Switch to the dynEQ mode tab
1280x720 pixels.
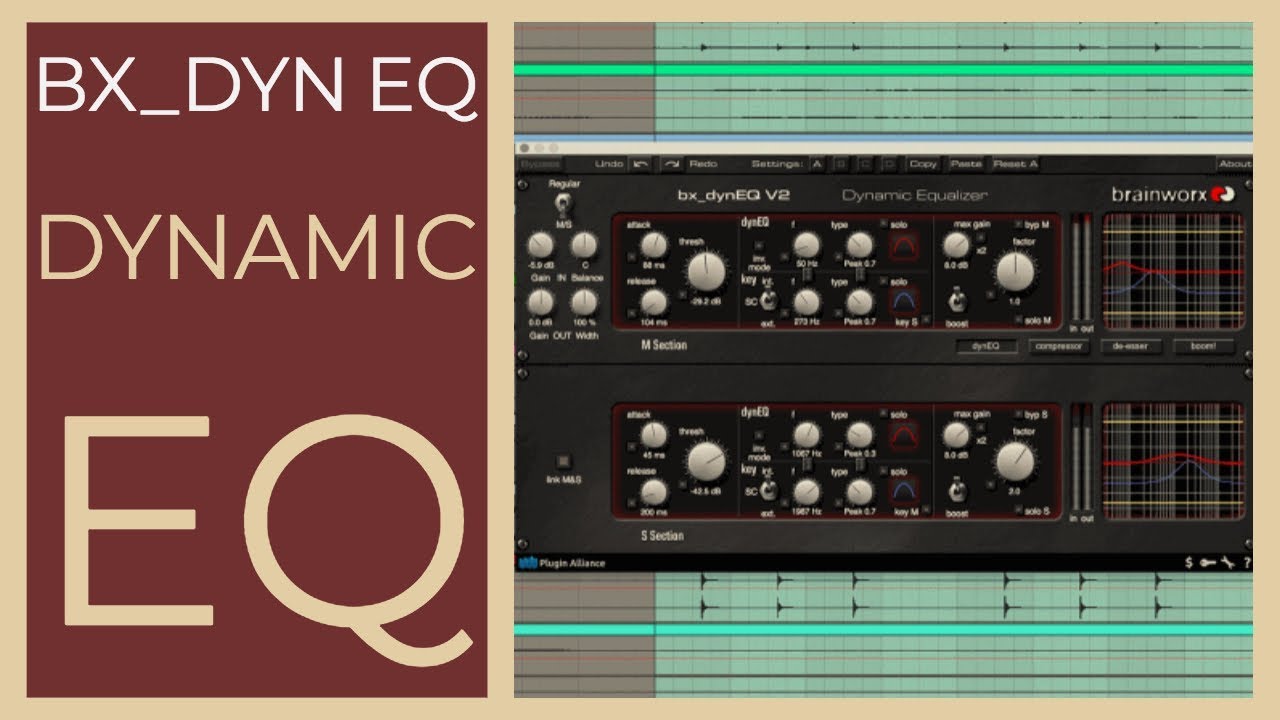click(x=986, y=347)
